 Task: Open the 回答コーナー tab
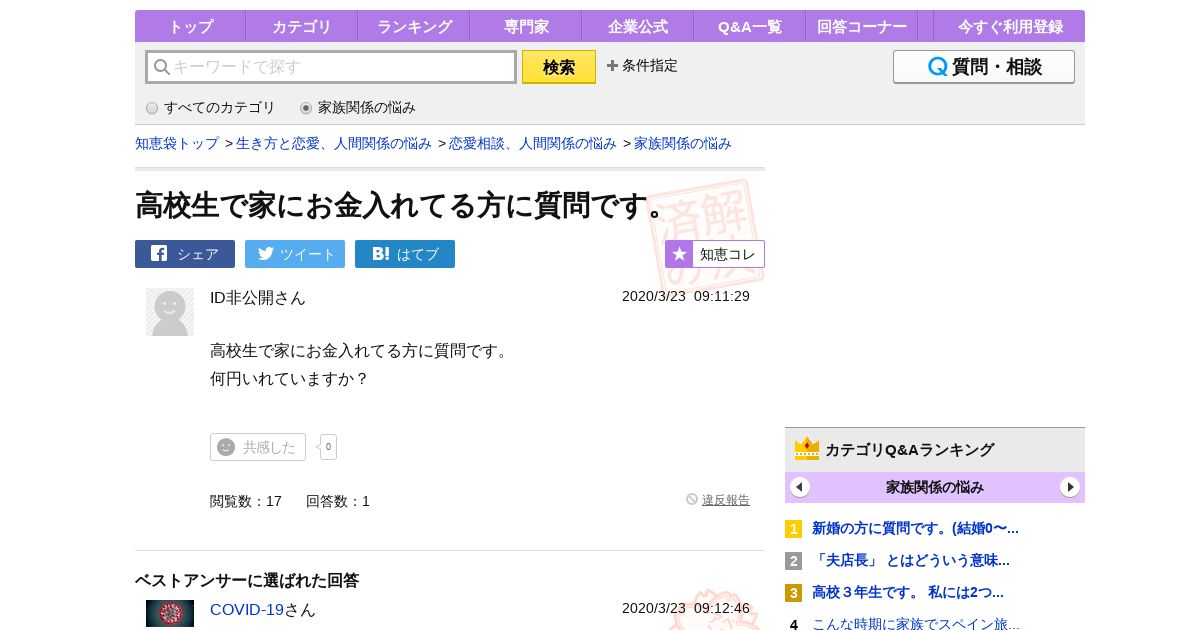862,27
